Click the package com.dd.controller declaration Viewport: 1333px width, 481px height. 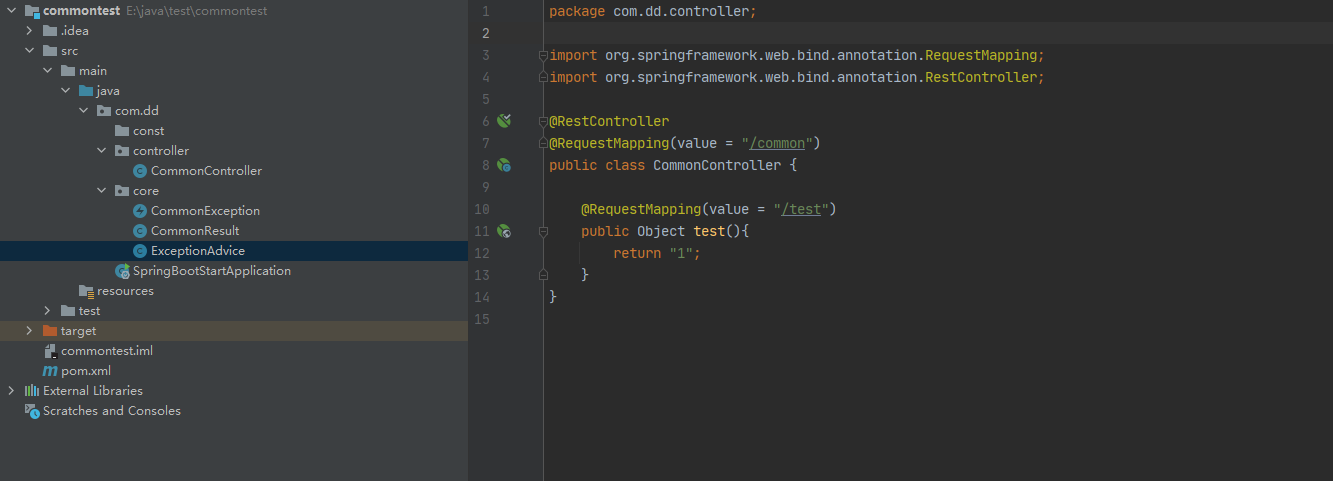(653, 11)
